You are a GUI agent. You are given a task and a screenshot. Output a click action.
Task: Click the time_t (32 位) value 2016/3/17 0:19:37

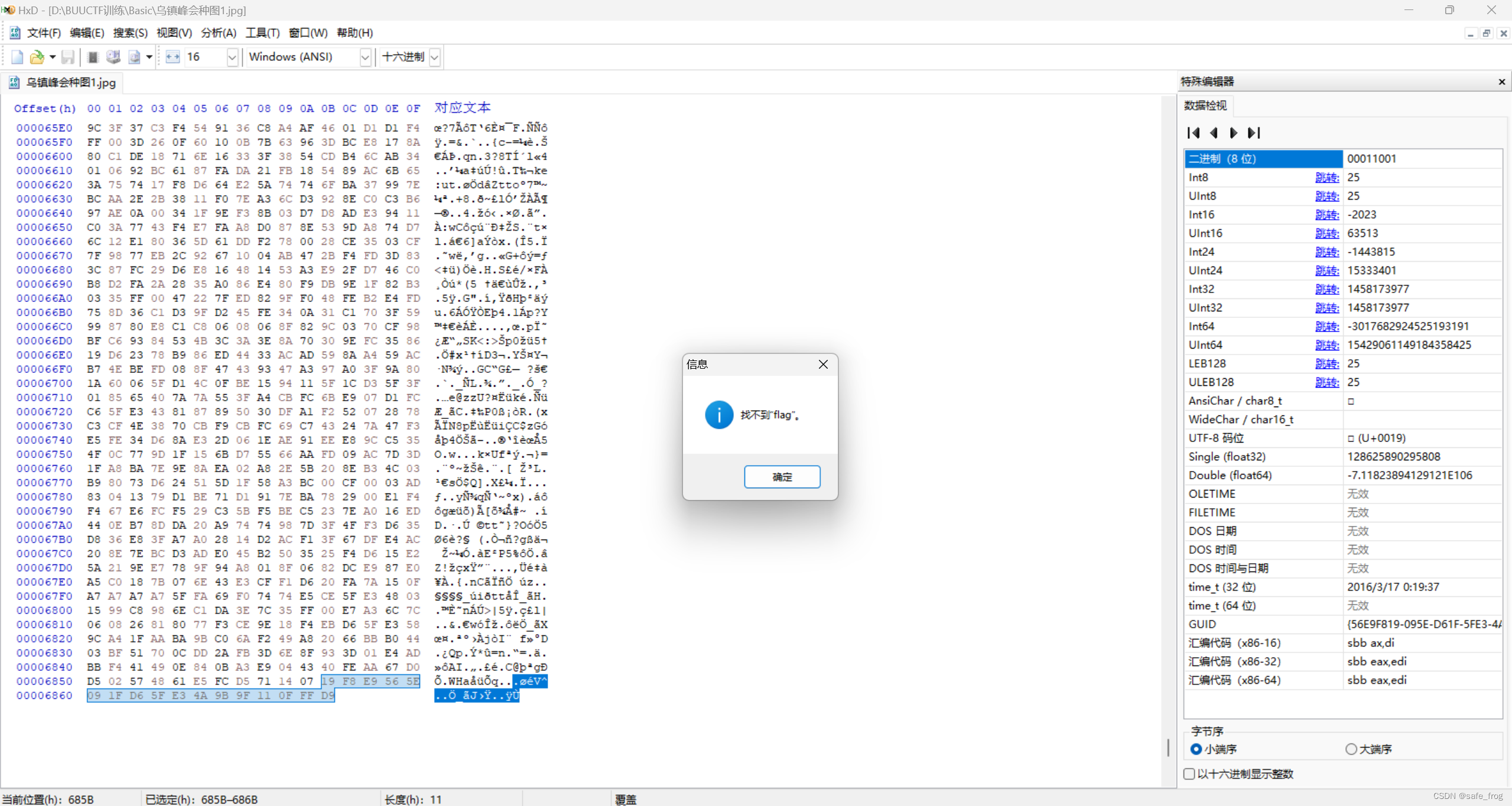1393,587
